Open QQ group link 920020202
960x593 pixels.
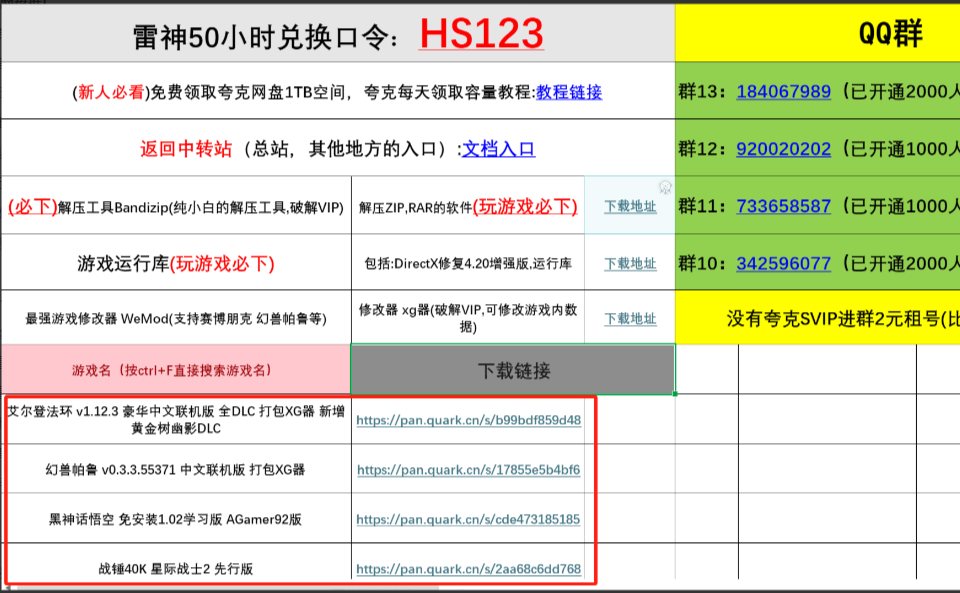point(783,149)
